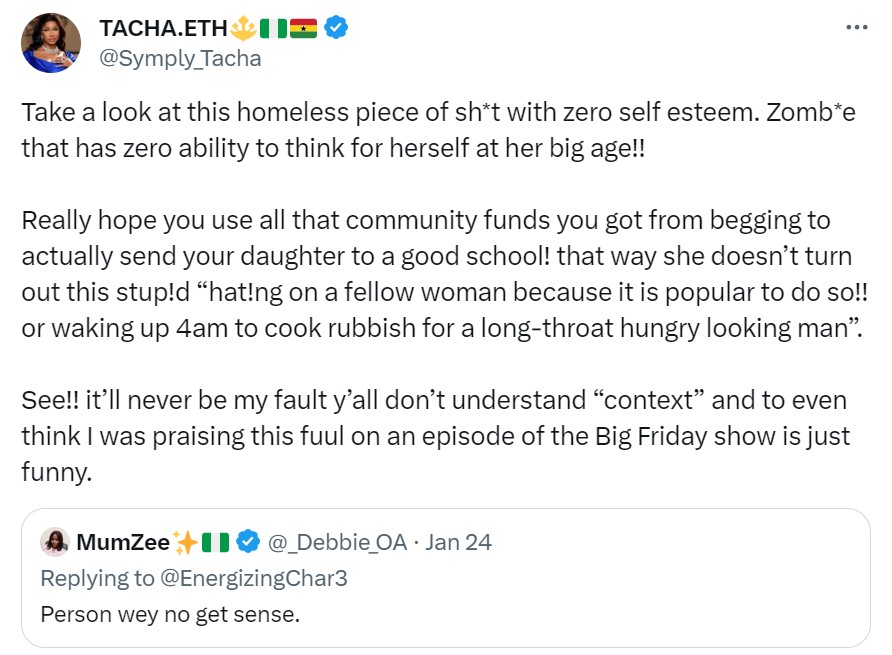Open the @Symply_Tacha handle
The image size is (892, 655).
[x=180, y=58]
